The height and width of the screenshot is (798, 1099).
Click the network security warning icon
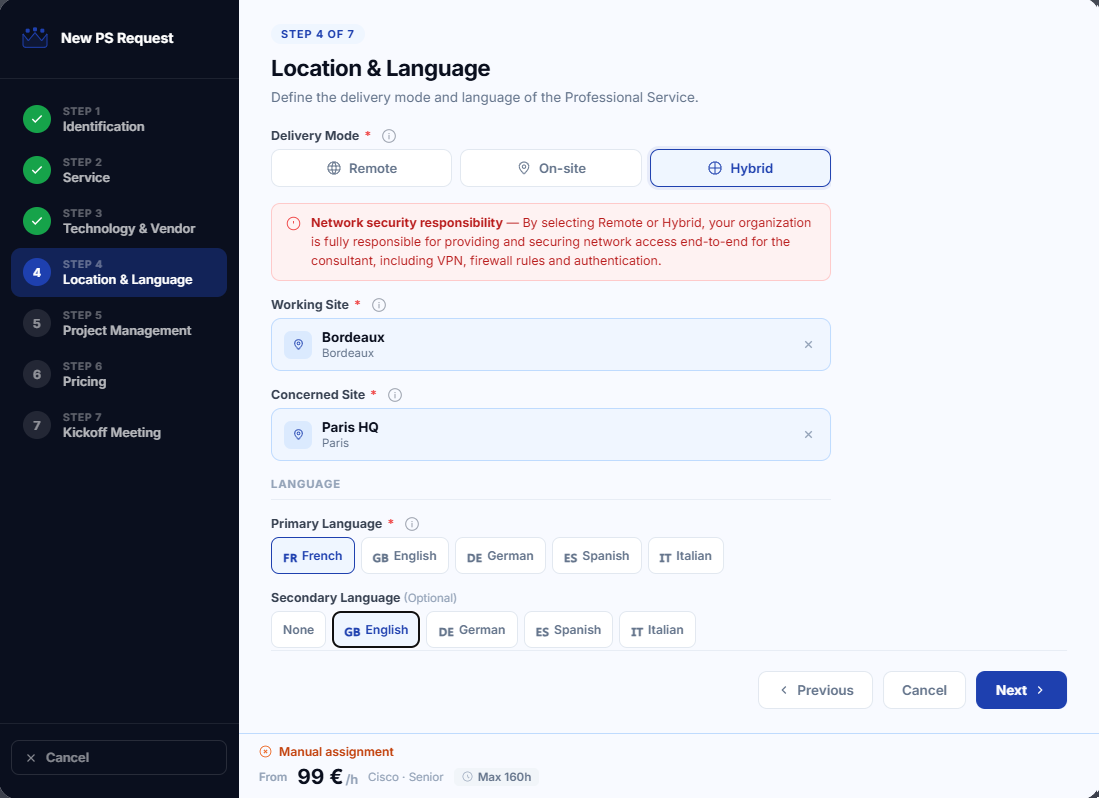tap(294, 223)
